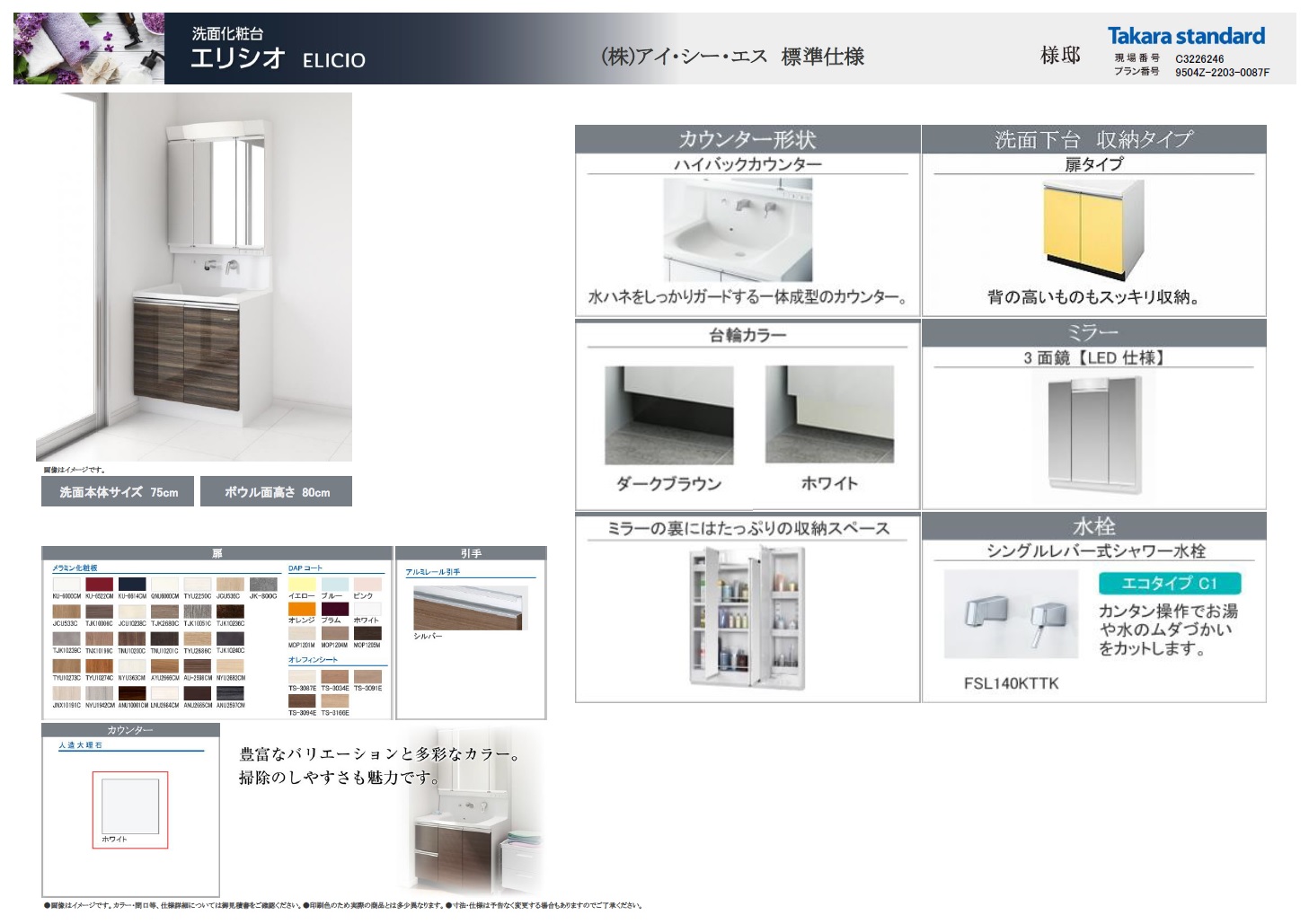Click the エコタイプ C1 badge
Viewport: 1309px width, 924px height.
(1170, 583)
